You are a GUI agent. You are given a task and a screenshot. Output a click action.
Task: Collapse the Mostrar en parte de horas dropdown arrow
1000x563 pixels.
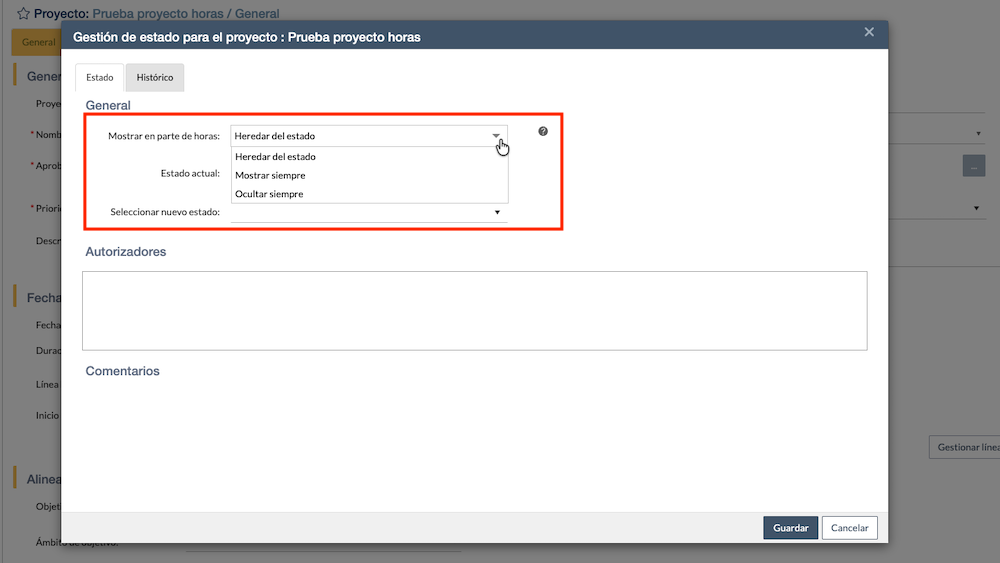click(496, 136)
